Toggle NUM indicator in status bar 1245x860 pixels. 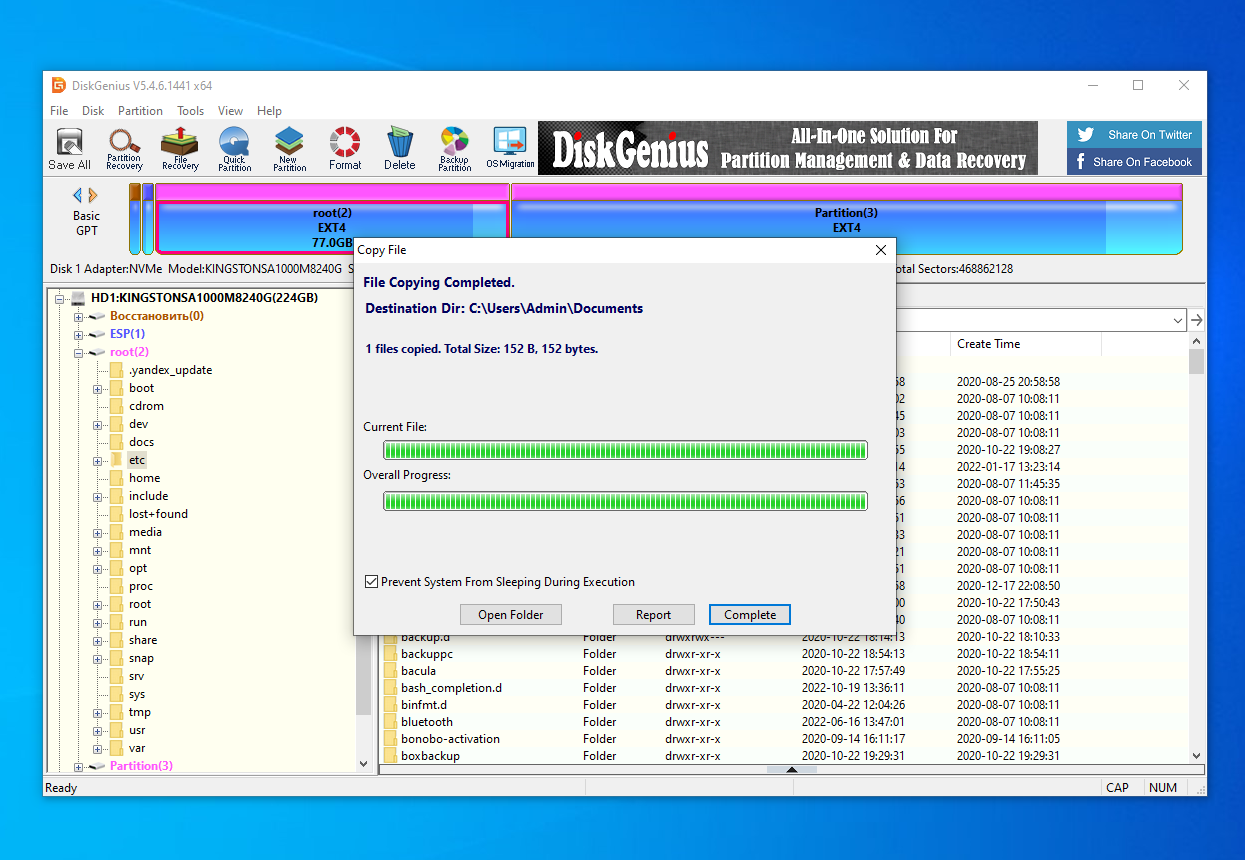1163,787
